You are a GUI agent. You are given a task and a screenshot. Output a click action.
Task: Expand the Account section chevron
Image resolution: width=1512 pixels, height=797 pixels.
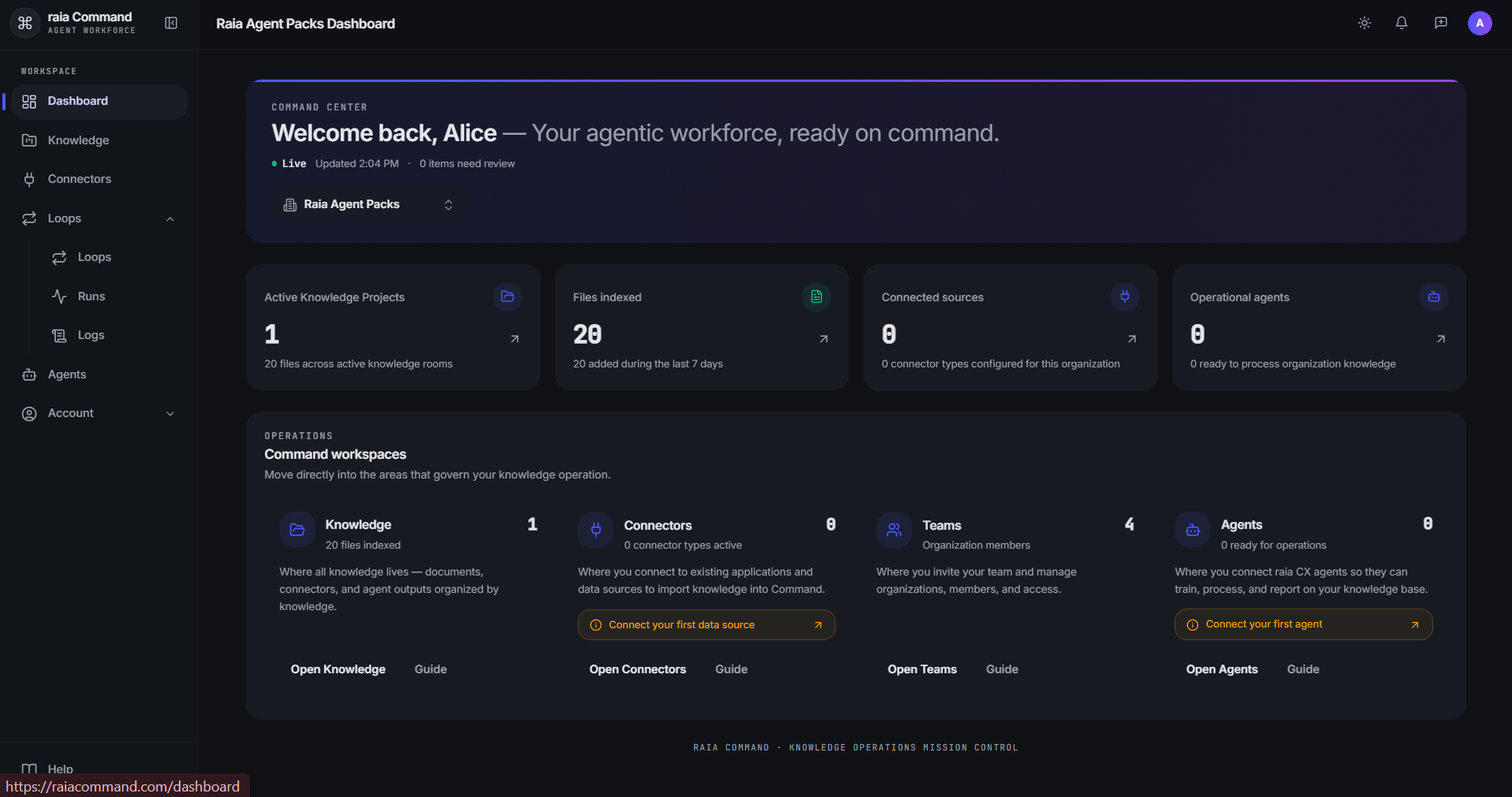click(x=170, y=414)
